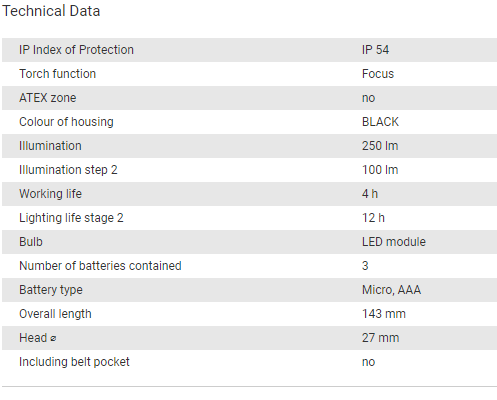Screen dimensions: 497x400
Task: Select the Illumination step 2 label
Action: (68, 170)
